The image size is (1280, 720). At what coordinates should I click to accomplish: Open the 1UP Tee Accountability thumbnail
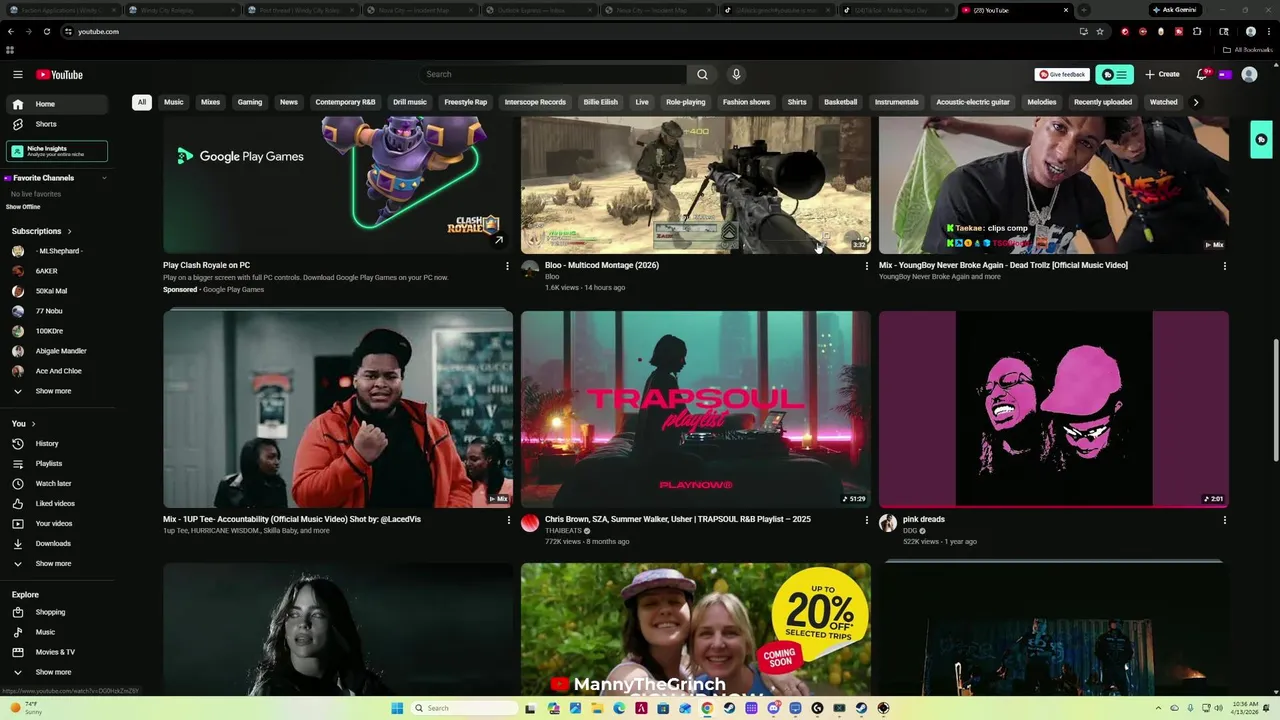338,409
